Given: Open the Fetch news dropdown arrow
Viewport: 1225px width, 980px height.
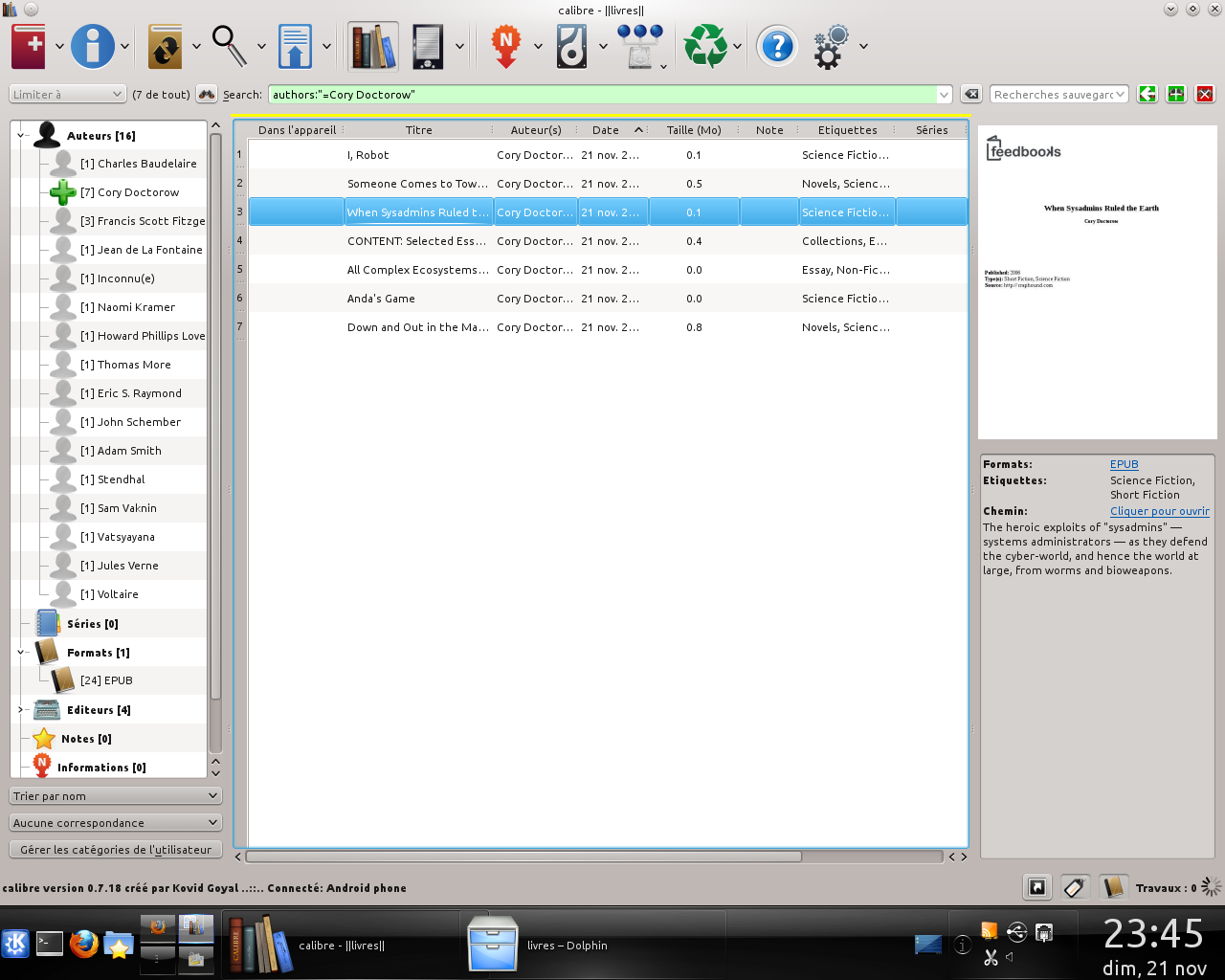Looking at the screenshot, I should point(538,46).
